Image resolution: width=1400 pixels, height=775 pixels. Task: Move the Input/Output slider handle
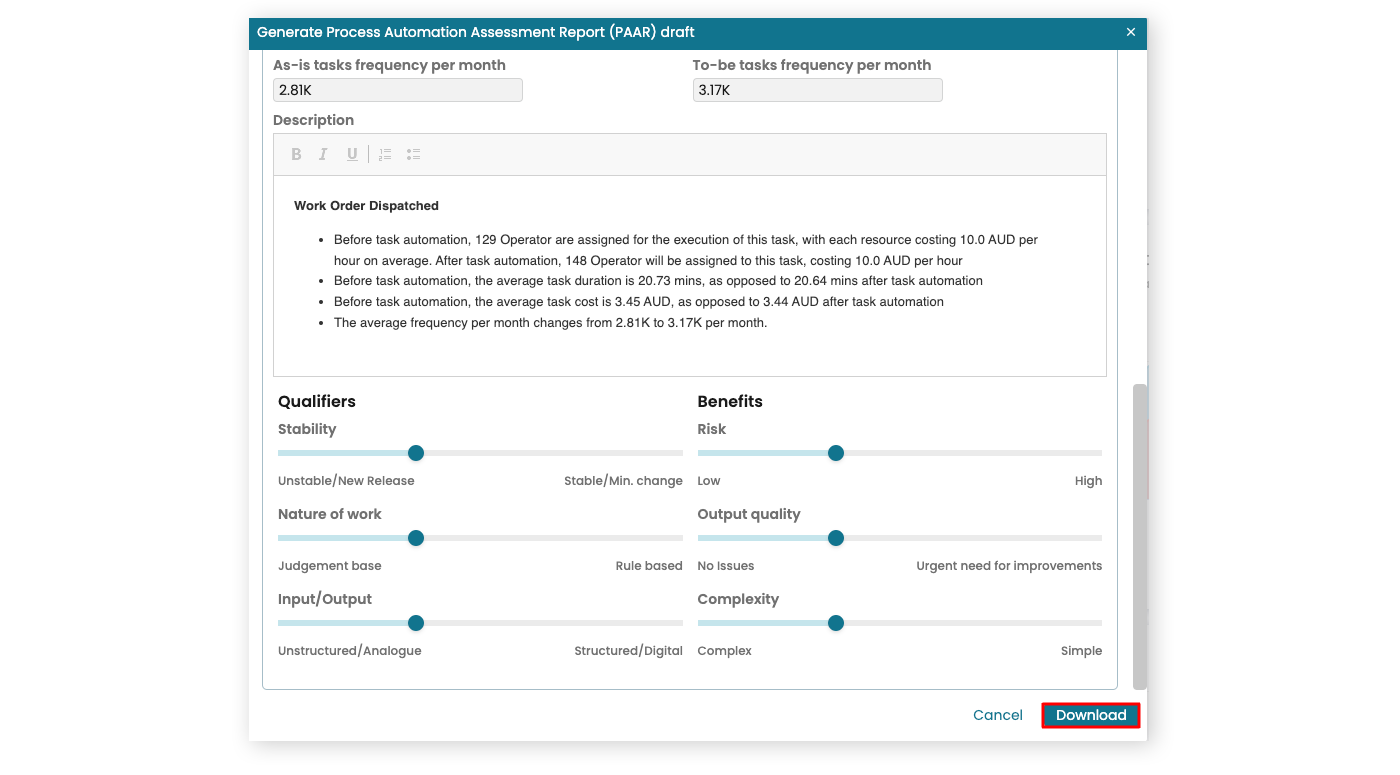pos(416,623)
